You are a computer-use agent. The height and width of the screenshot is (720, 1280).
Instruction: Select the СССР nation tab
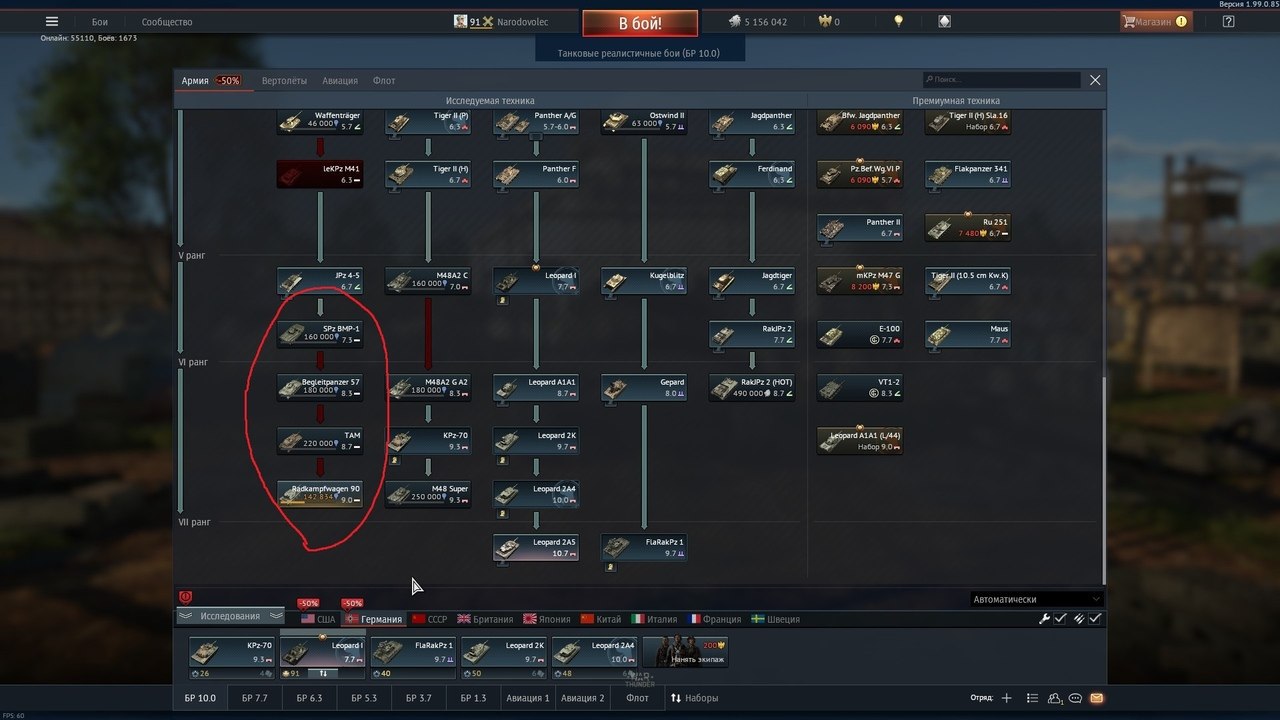coord(430,619)
